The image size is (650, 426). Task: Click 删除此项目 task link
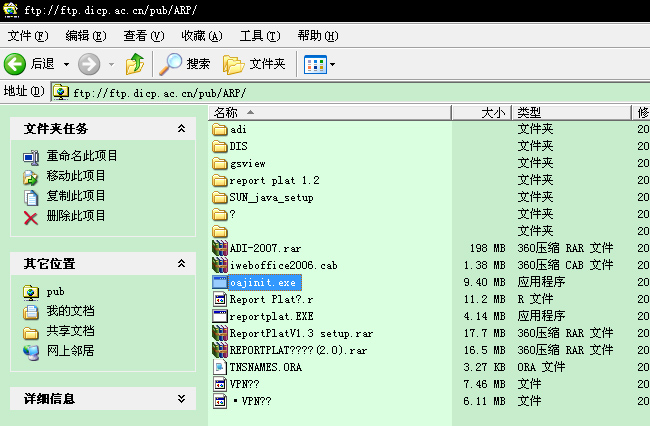tap(76, 216)
